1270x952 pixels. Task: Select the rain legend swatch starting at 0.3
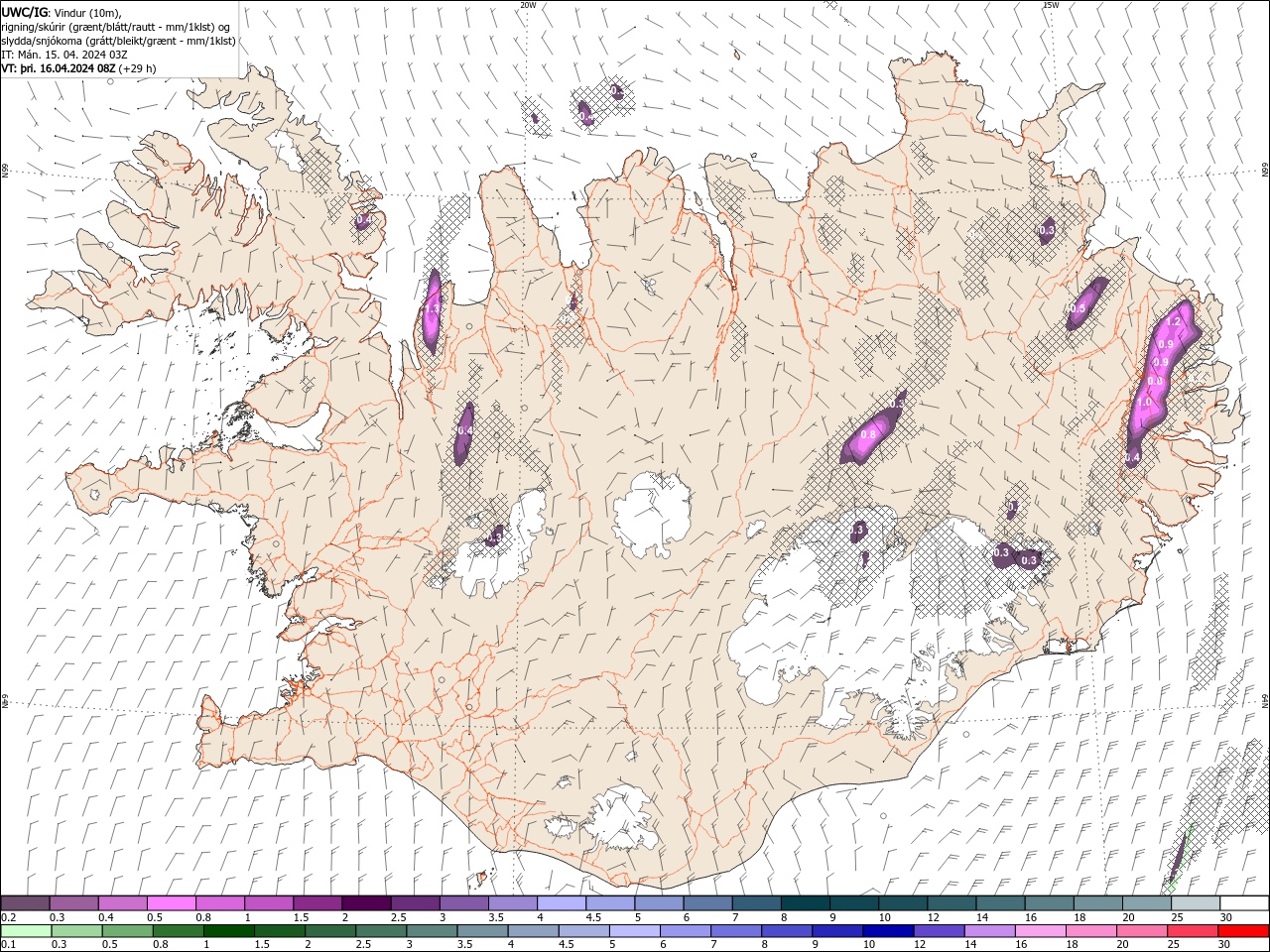(76, 931)
